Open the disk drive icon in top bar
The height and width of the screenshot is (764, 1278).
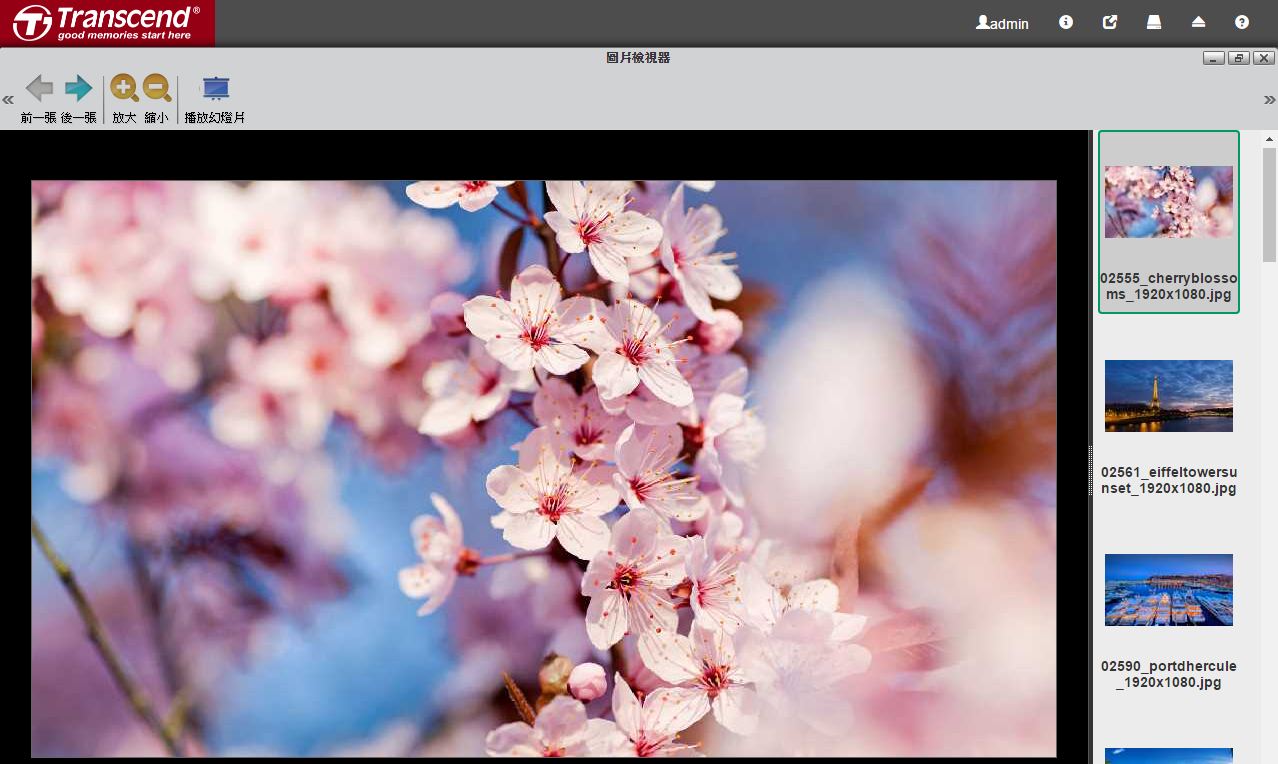[x=1154, y=22]
